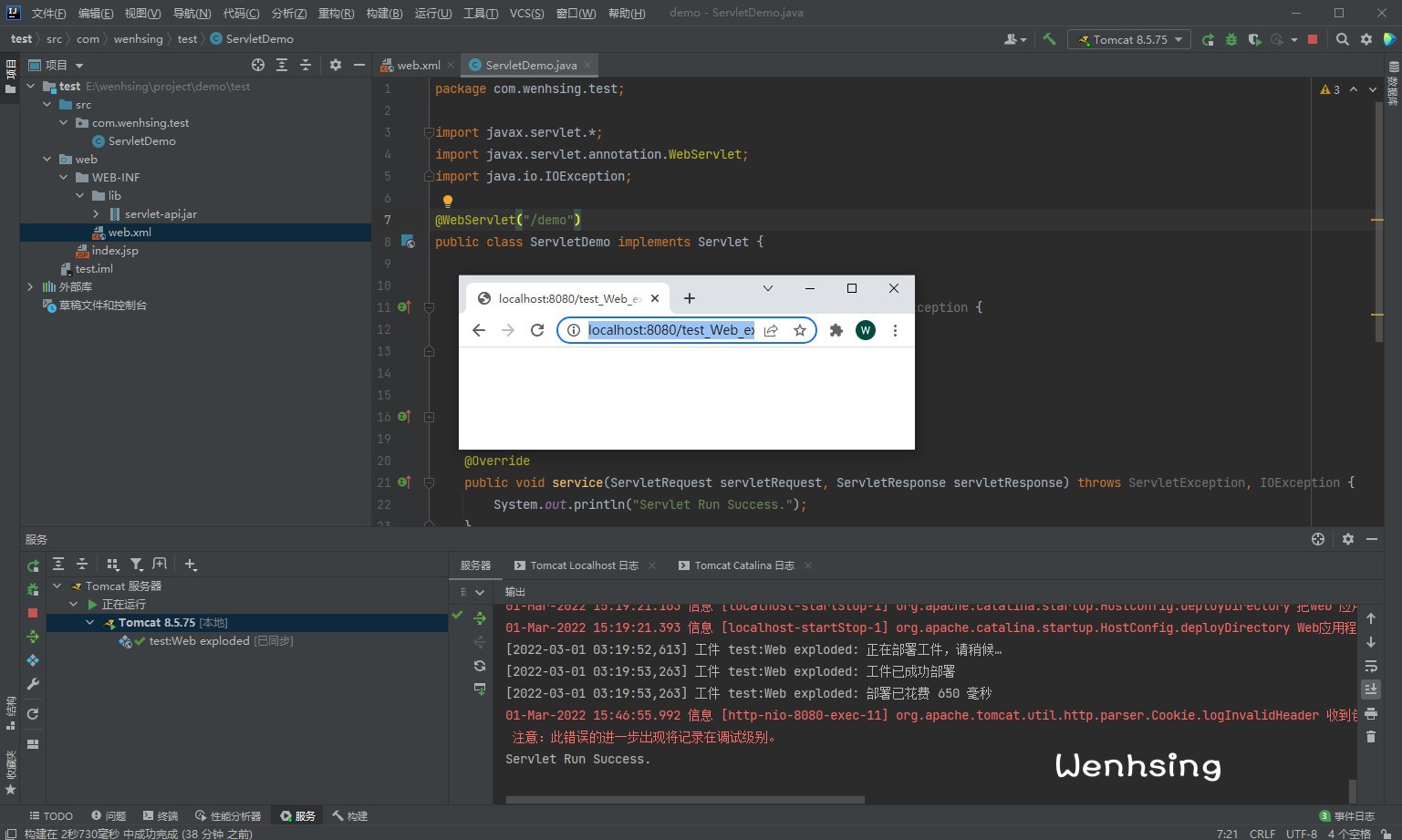Open Search Everywhere magnifier icon
1402x840 pixels.
point(1342,39)
